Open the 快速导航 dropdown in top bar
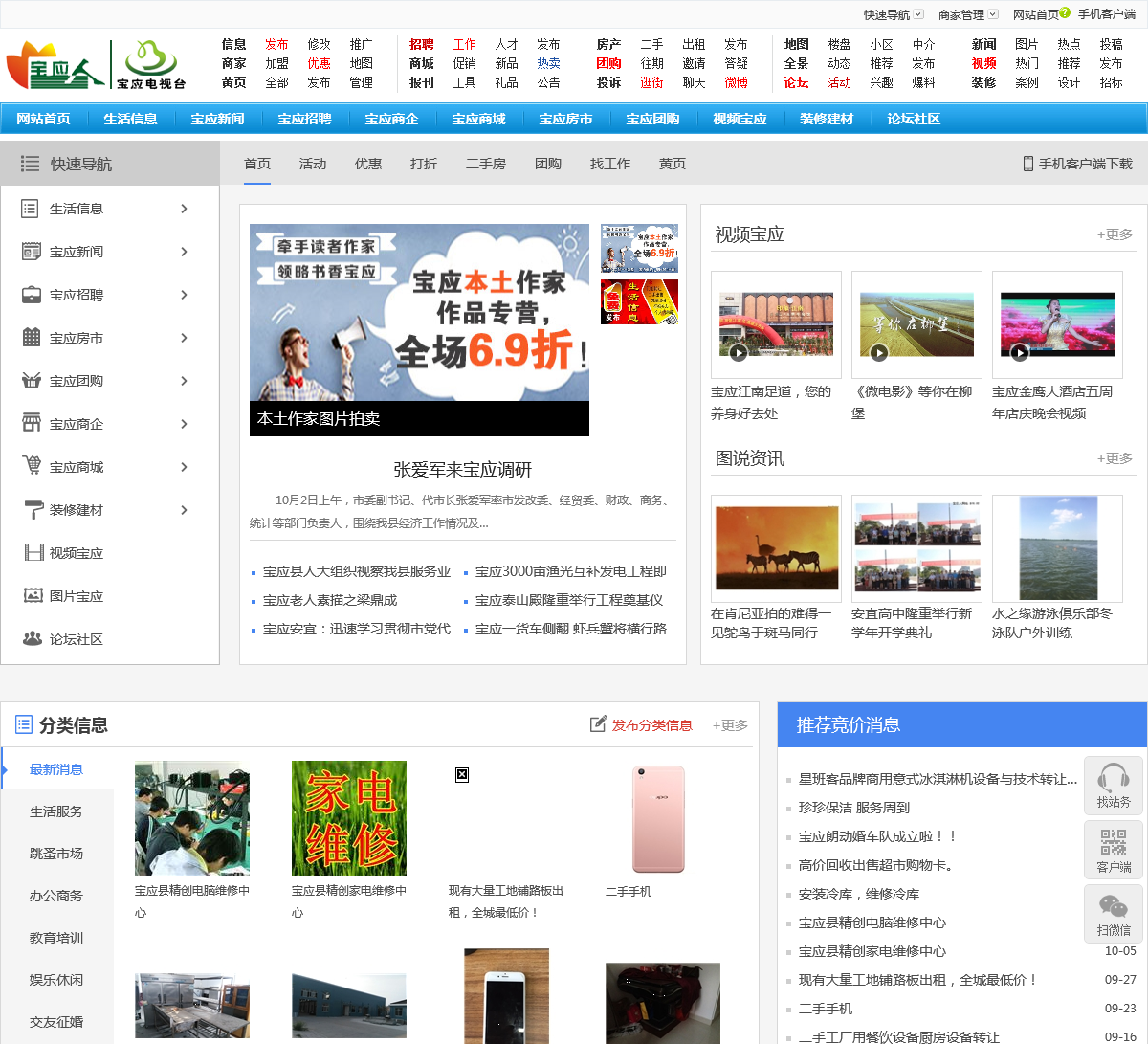Viewport: 1148px width, 1044px height. [918, 14]
